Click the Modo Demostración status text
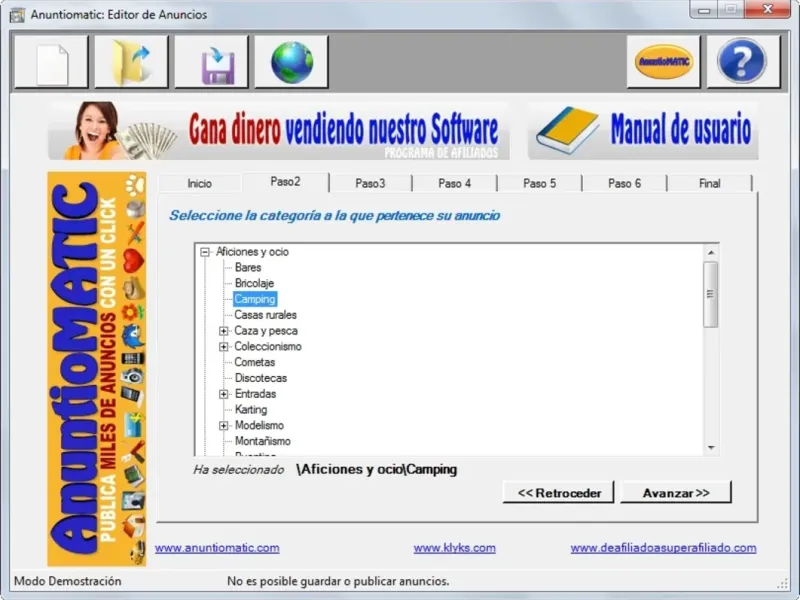 pyautogui.click(x=68, y=582)
